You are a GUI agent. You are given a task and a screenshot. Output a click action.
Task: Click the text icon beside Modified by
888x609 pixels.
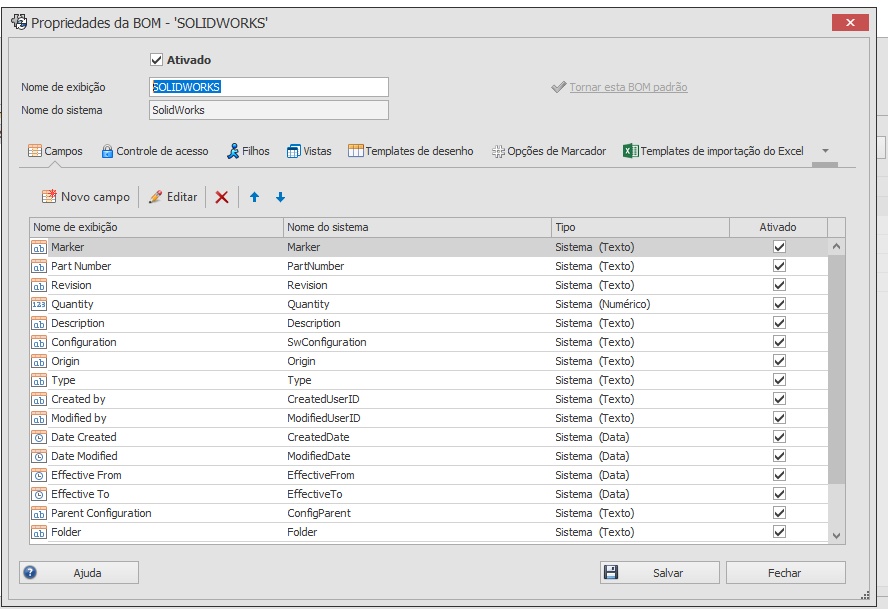pos(39,419)
